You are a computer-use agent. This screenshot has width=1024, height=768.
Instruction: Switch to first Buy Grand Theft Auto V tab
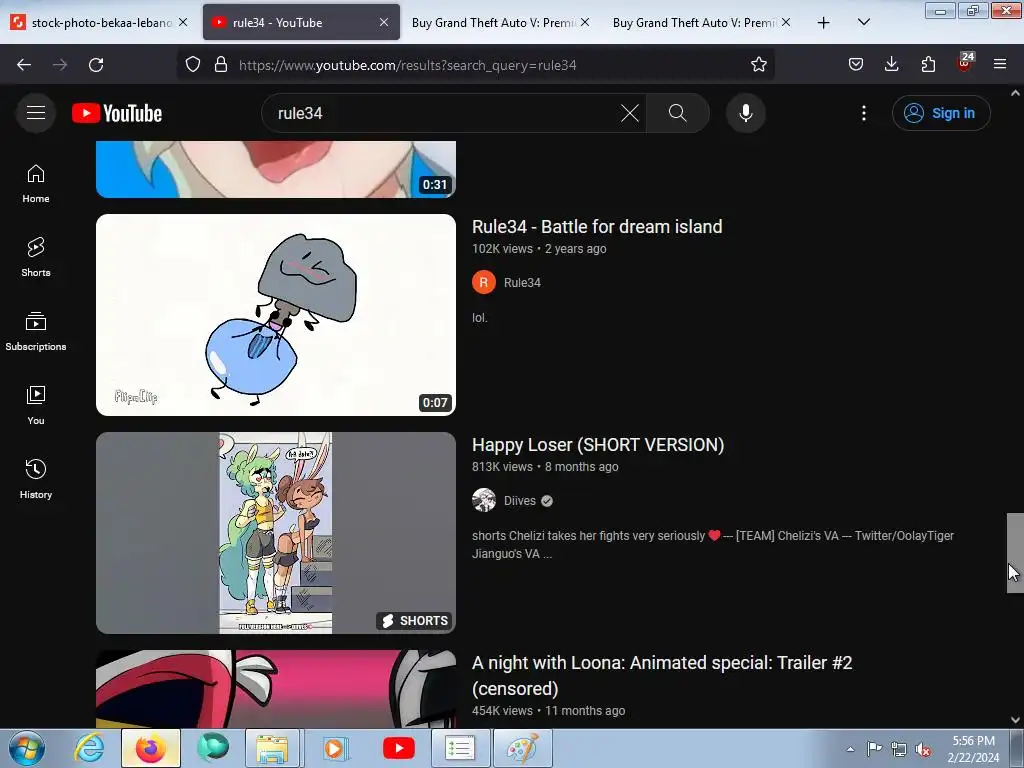coord(502,23)
